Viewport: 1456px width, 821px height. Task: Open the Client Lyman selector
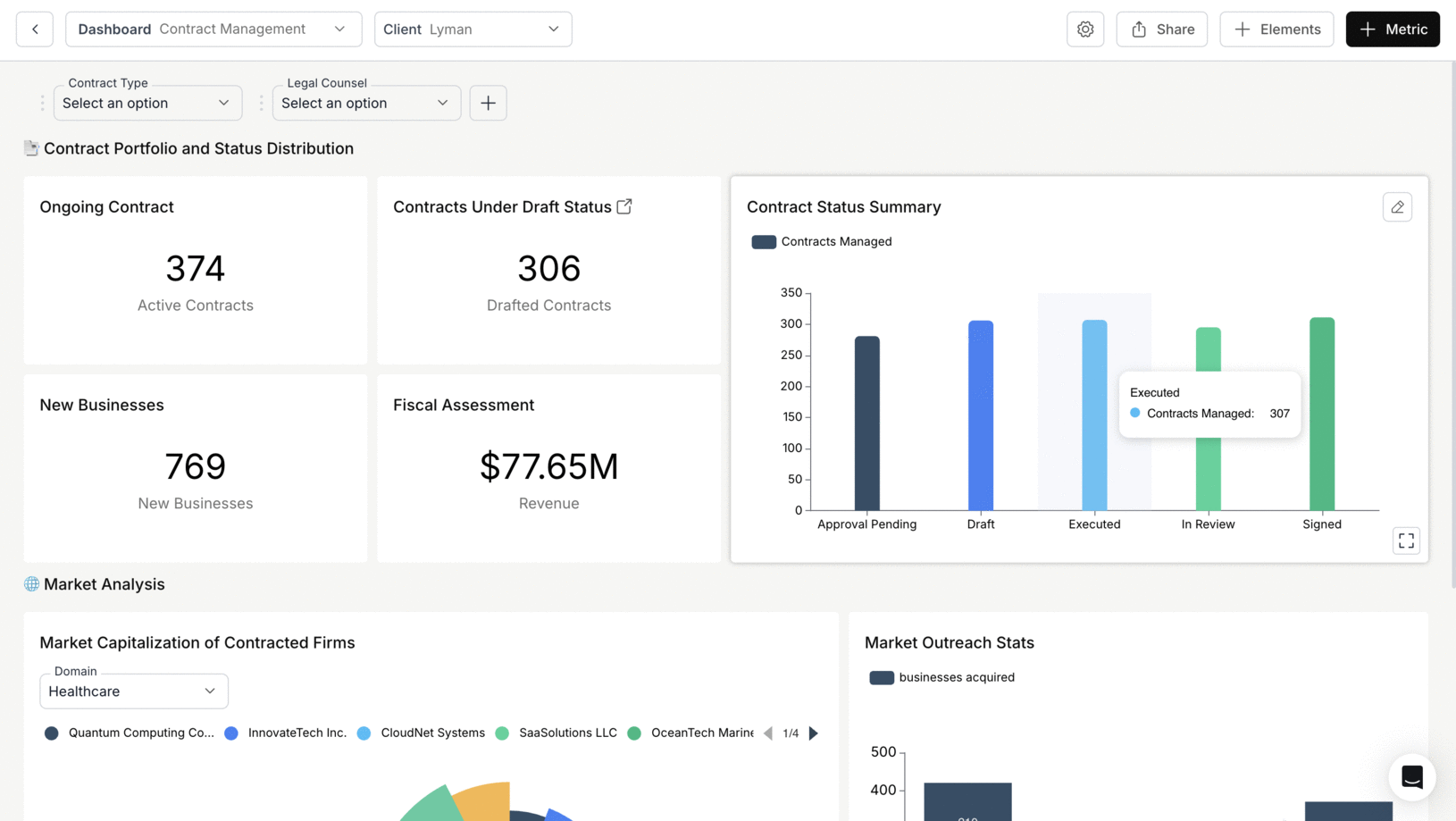pyautogui.click(x=473, y=29)
